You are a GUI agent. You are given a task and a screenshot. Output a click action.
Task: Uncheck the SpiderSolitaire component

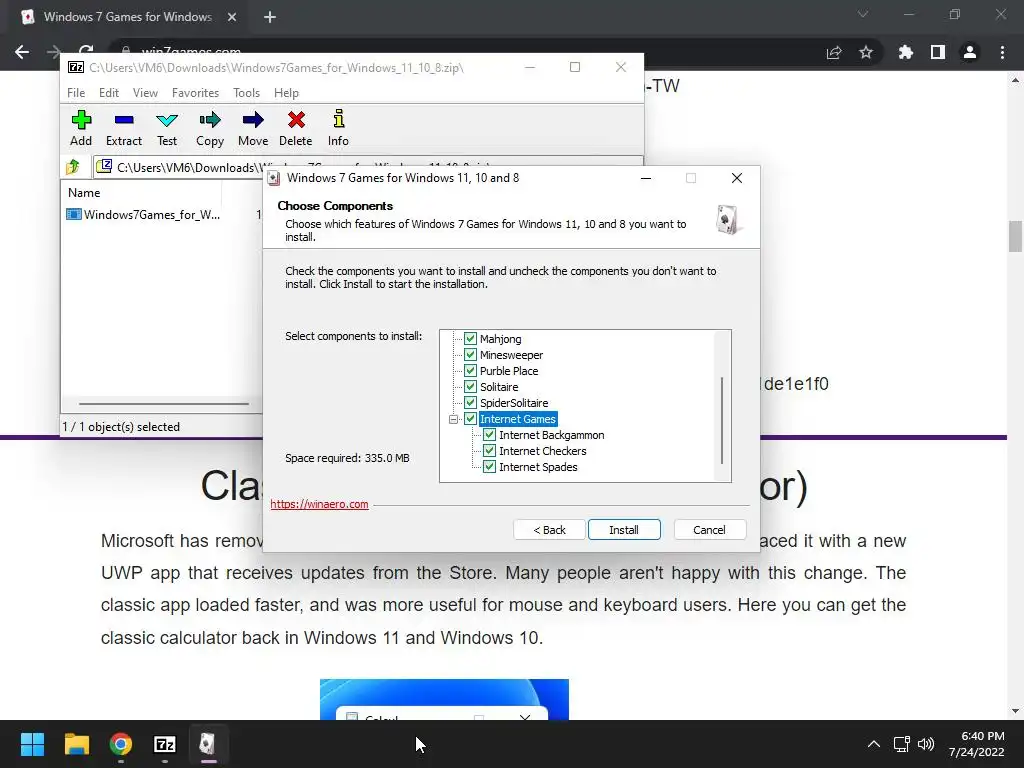tap(470, 402)
